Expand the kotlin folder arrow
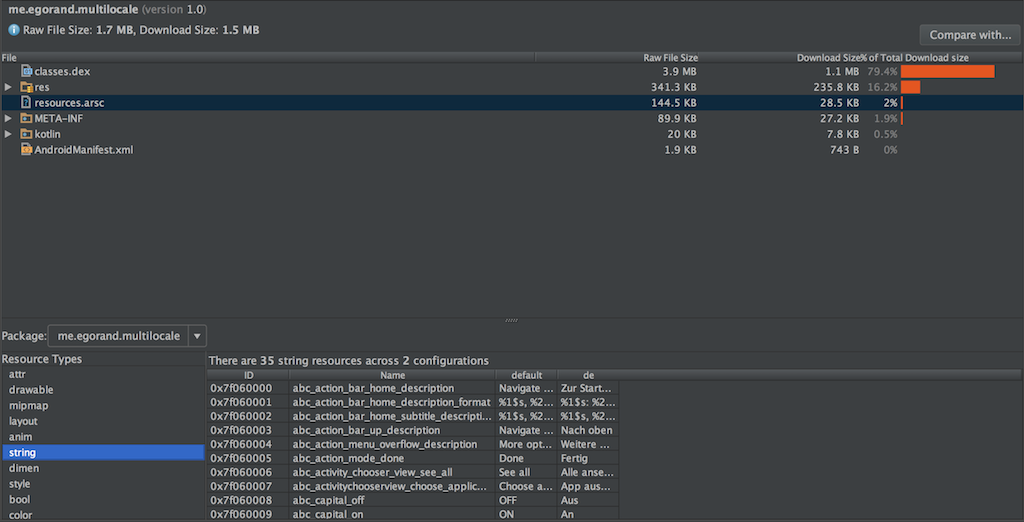This screenshot has width=1024, height=522. (x=8, y=134)
